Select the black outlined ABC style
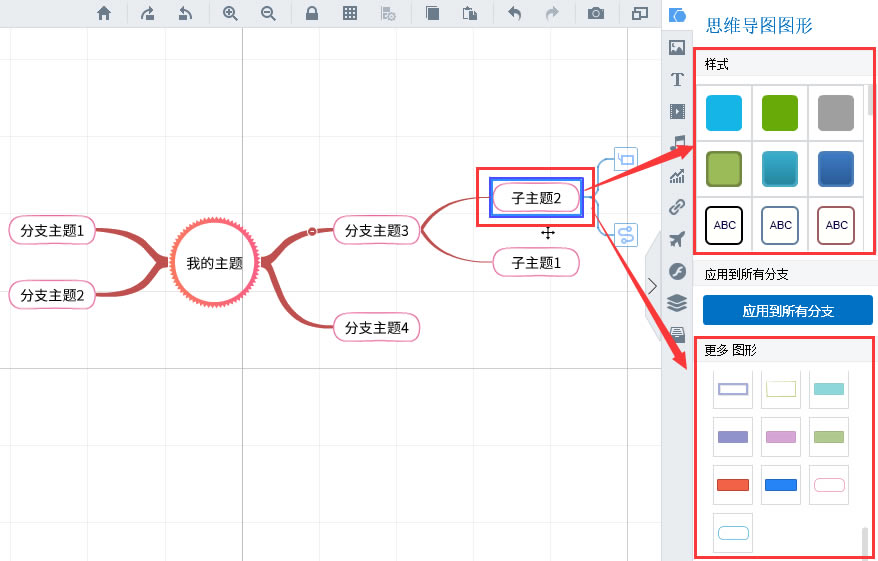 (x=724, y=225)
